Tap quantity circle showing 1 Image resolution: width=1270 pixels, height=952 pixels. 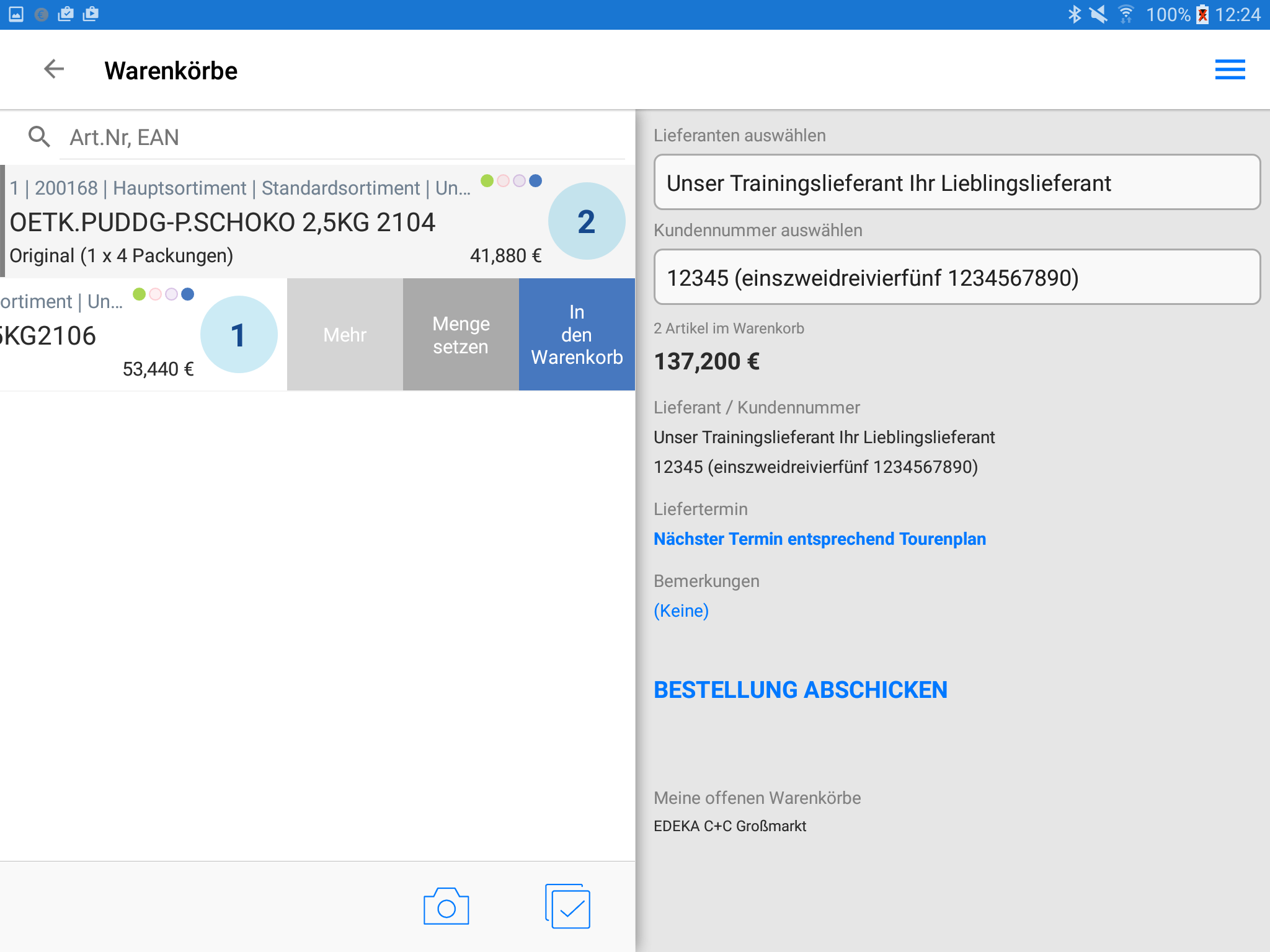pos(239,335)
